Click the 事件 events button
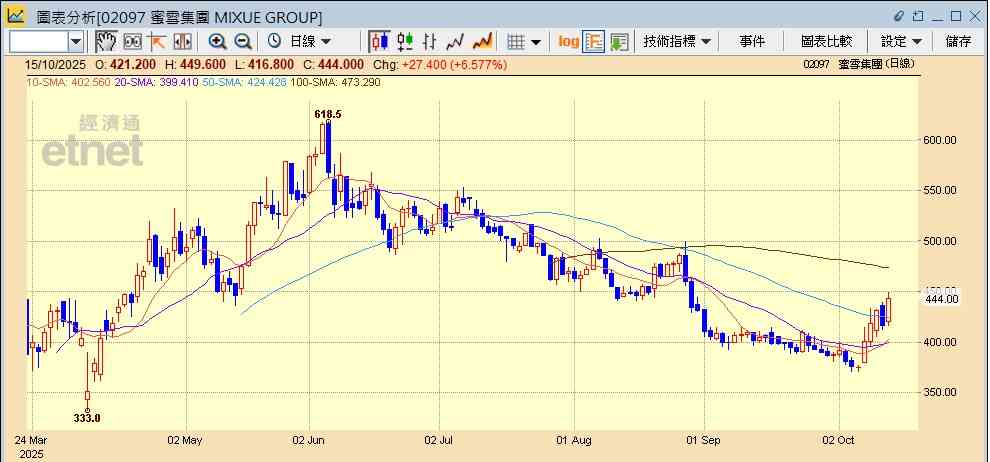This screenshot has width=990, height=462. [x=752, y=41]
